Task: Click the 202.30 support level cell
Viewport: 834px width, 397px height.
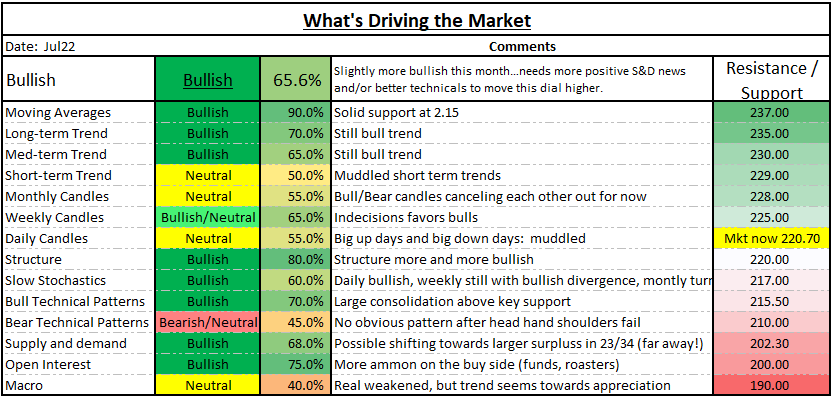Action: pyautogui.click(x=772, y=344)
